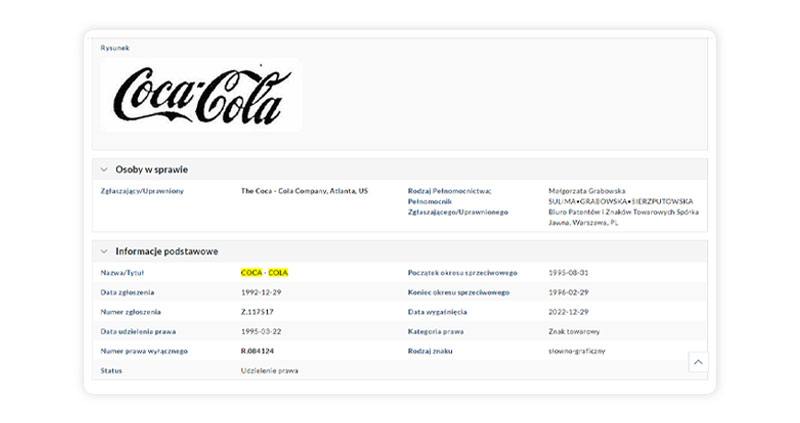Click the Jawna, Warszawa, PL text
This screenshot has width=800, height=423.
point(583,222)
